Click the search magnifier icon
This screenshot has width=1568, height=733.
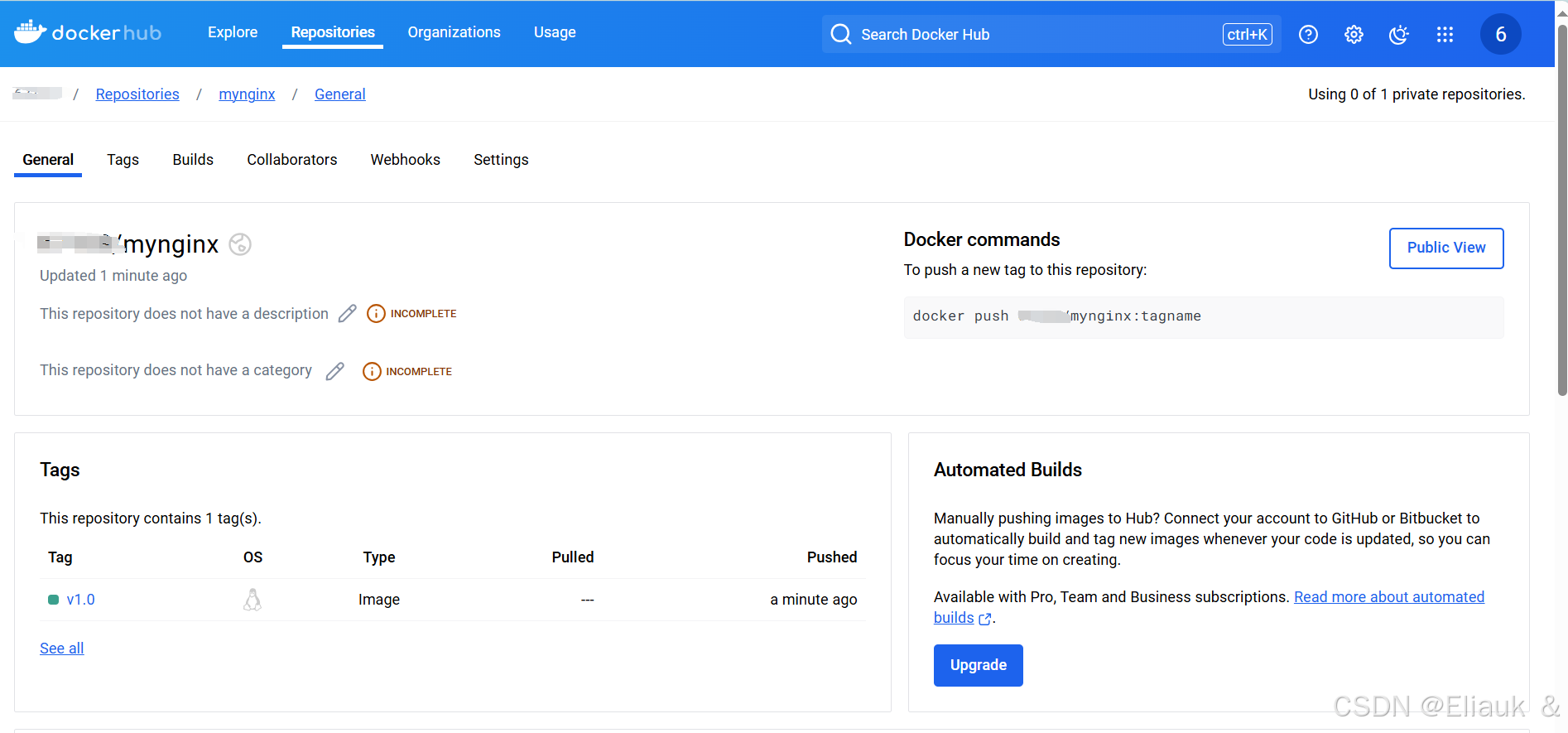[x=841, y=34]
